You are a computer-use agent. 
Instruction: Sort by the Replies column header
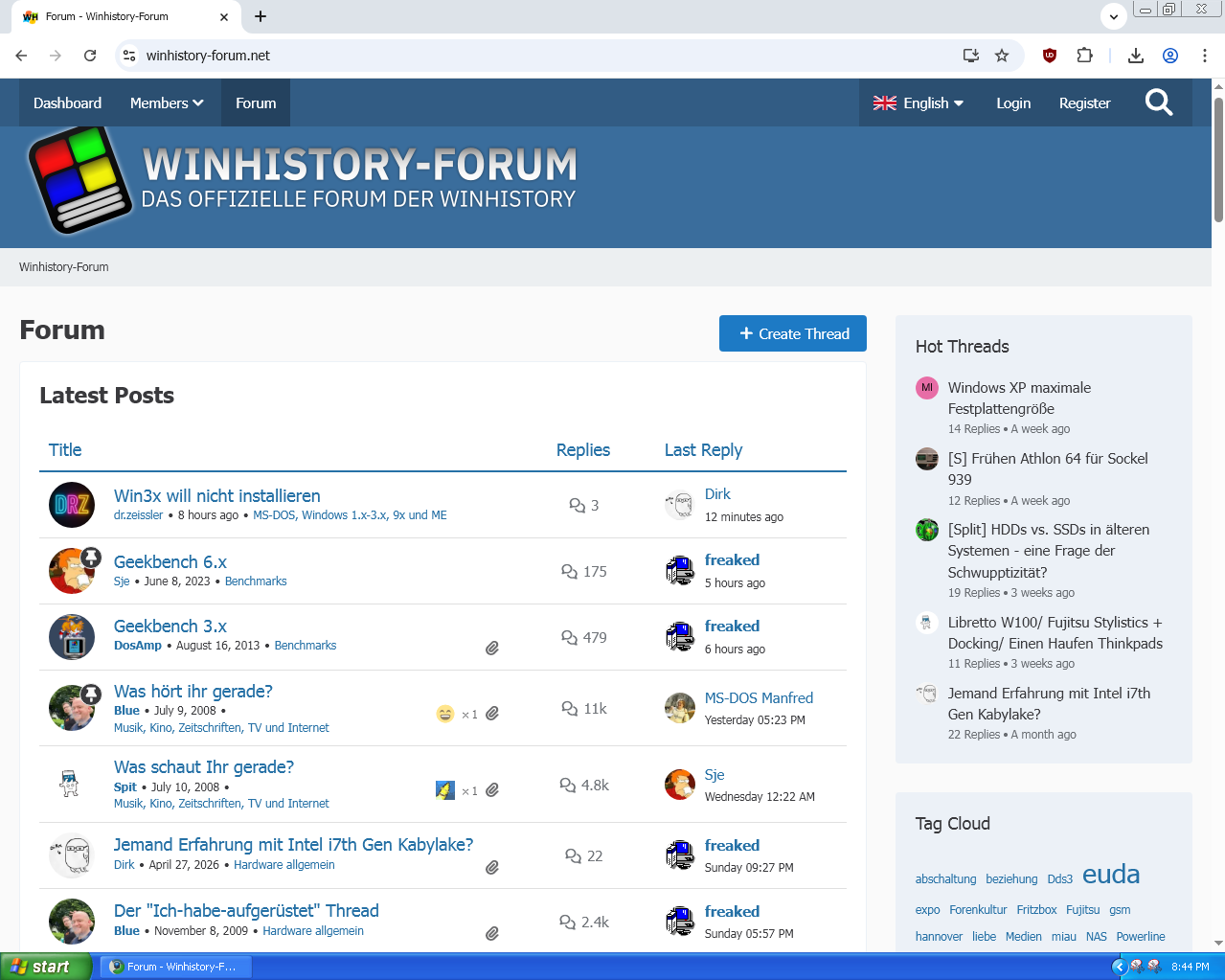[583, 449]
